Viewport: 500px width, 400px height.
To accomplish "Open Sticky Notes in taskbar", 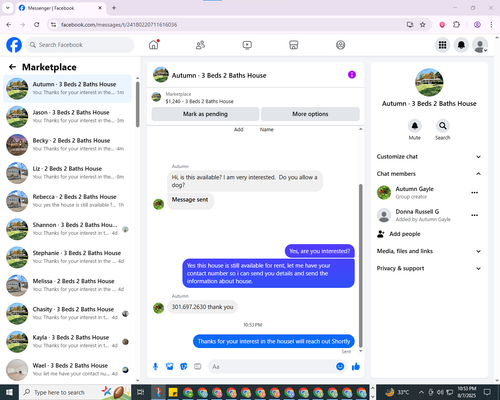I will click(173, 392).
